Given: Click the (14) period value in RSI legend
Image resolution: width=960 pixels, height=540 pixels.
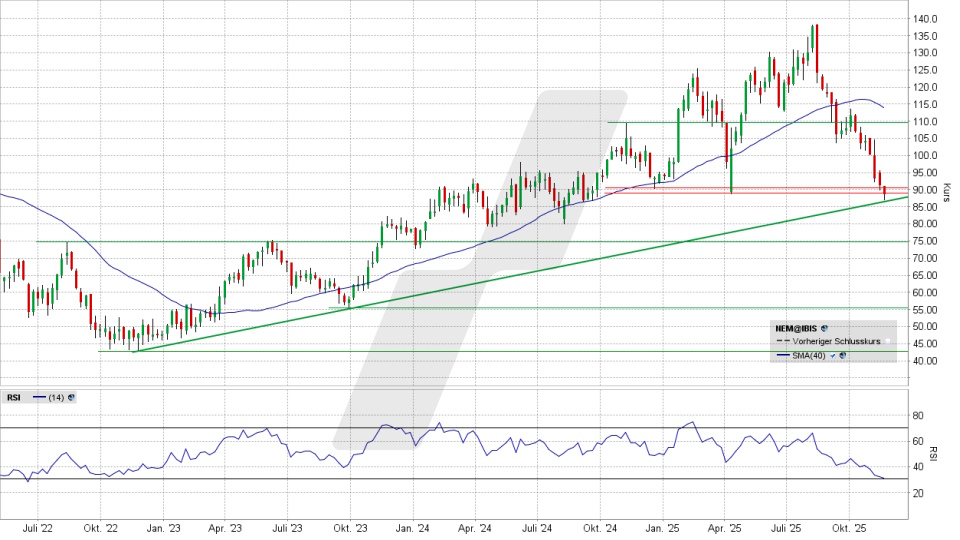Looking at the screenshot, I should pyautogui.click(x=57, y=397).
